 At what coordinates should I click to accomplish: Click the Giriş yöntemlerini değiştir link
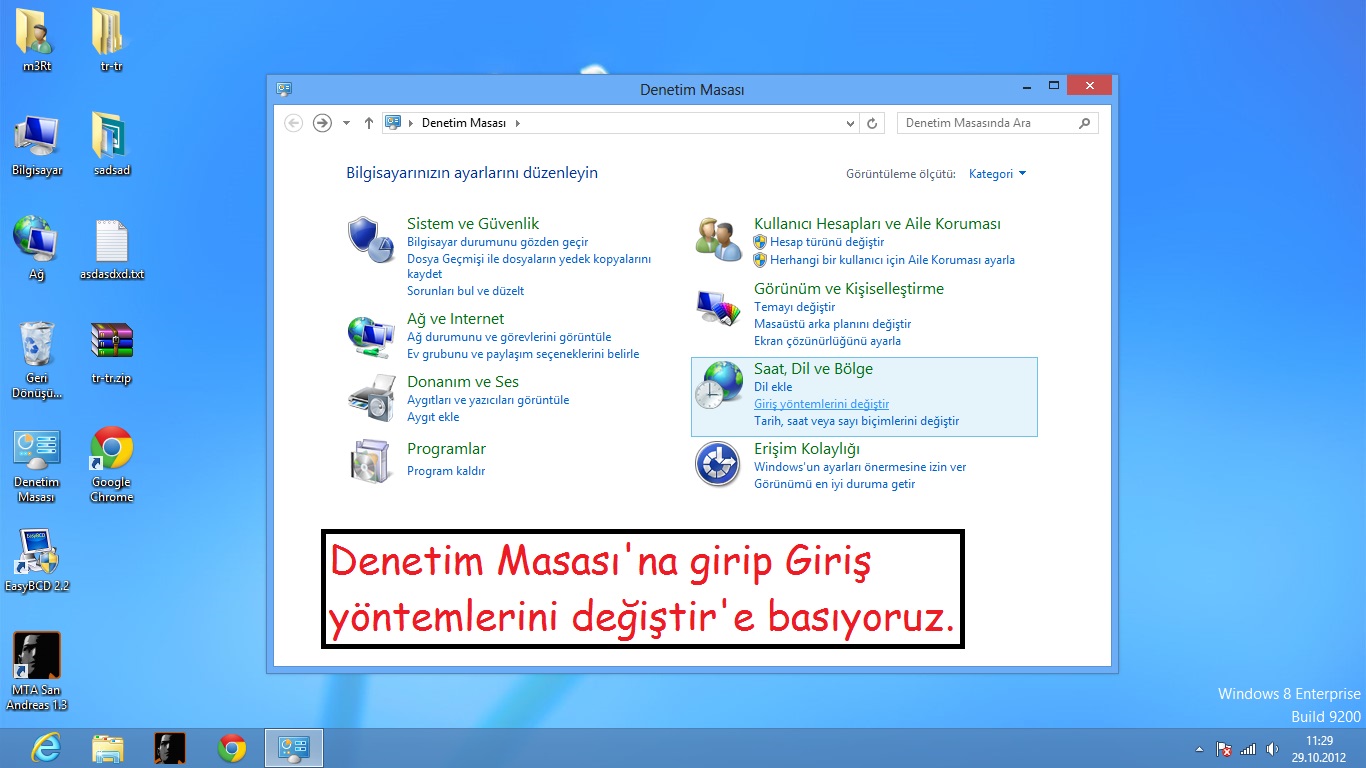click(821, 404)
